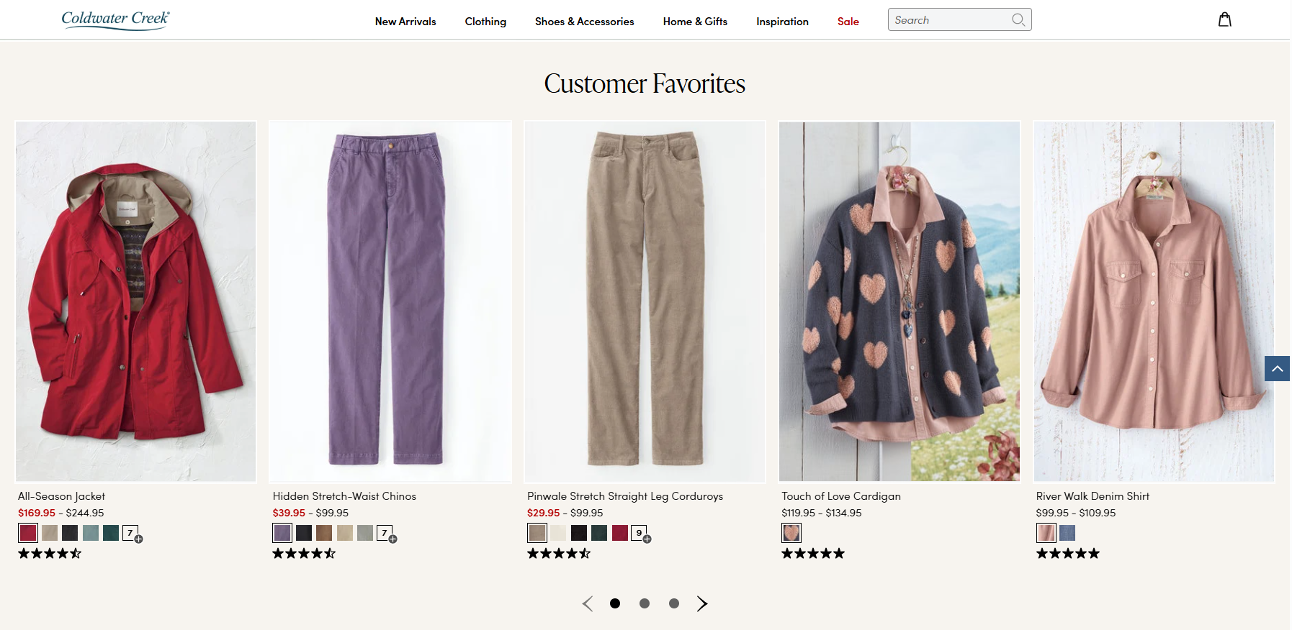Screen dimensions: 1293x631
Task: Select the second carousel page dot
Action: 644,603
